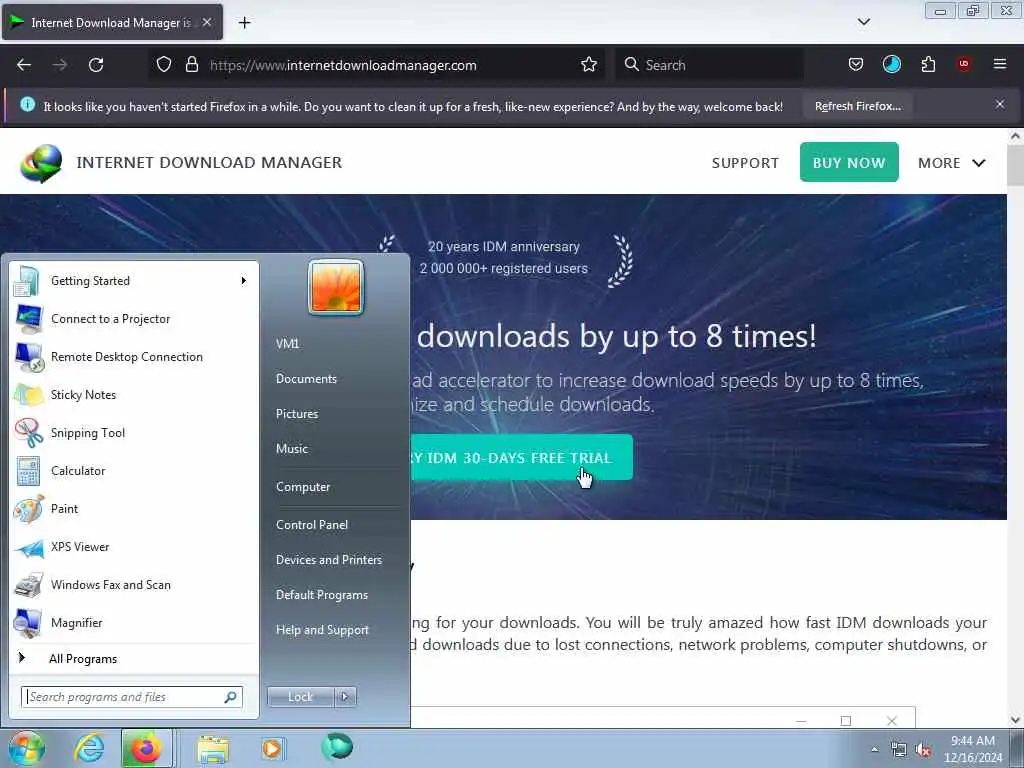Click the Refresh Firefox button
Viewport: 1024px width, 768px height.
[857, 106]
